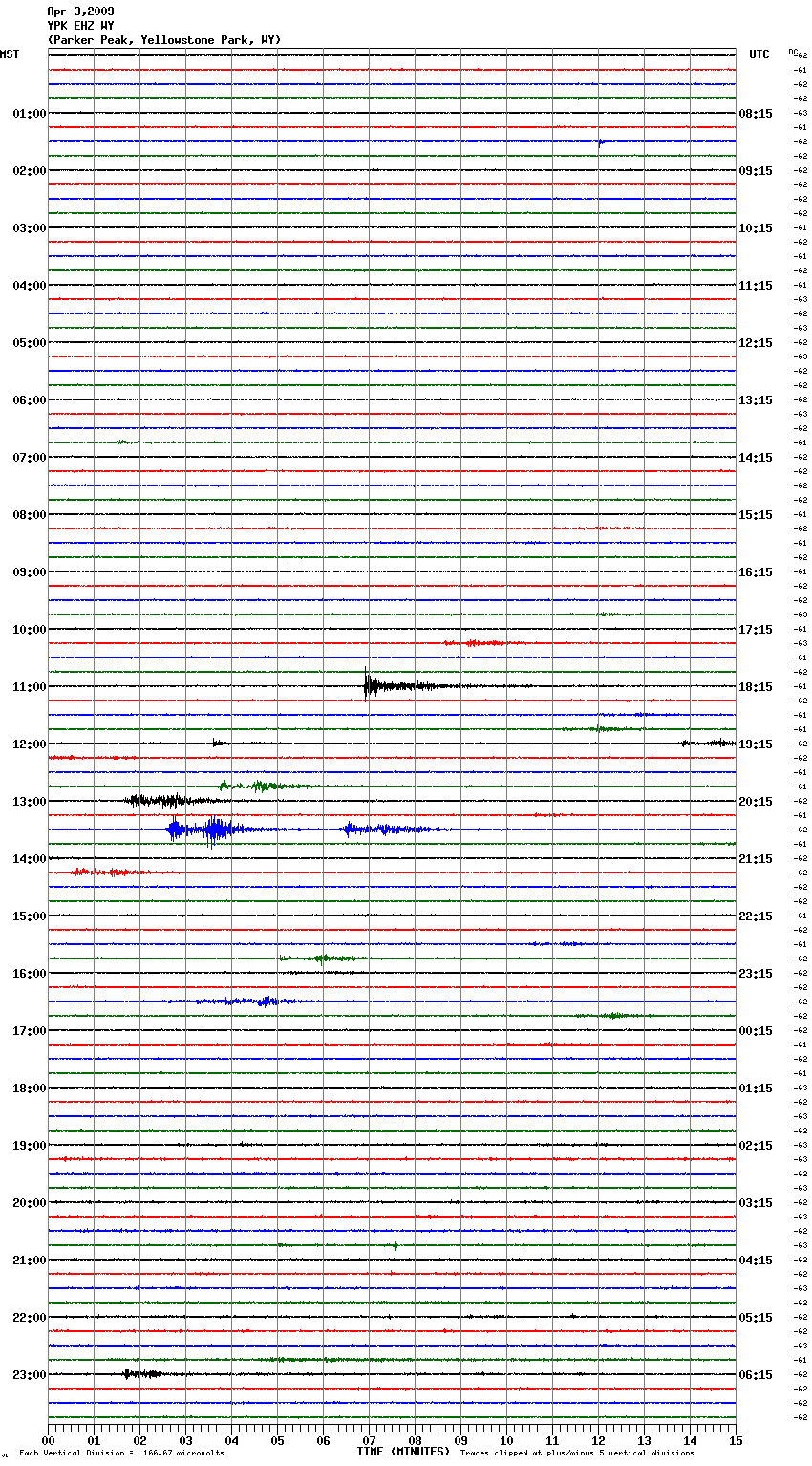Screen dimensions: 812x1466
Task: Select the 11:00 MST time label
Action: click(x=30, y=687)
